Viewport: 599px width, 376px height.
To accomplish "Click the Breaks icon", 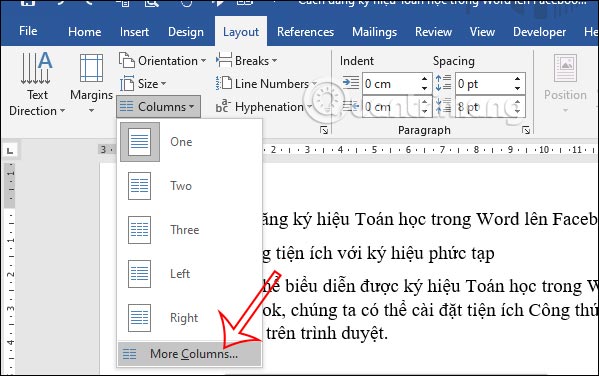I will 224,60.
